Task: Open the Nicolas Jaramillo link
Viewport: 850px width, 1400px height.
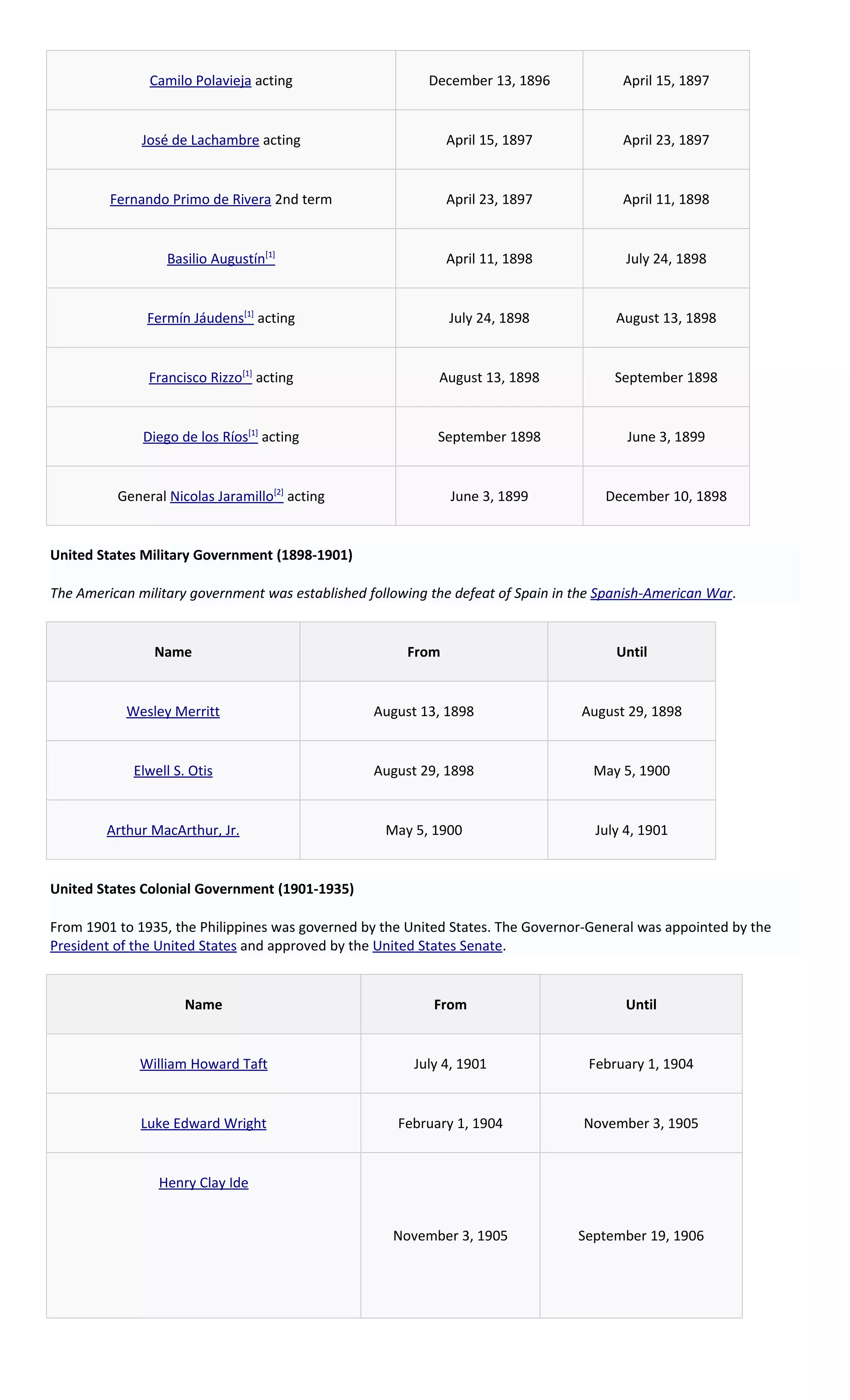Action: pos(222,496)
